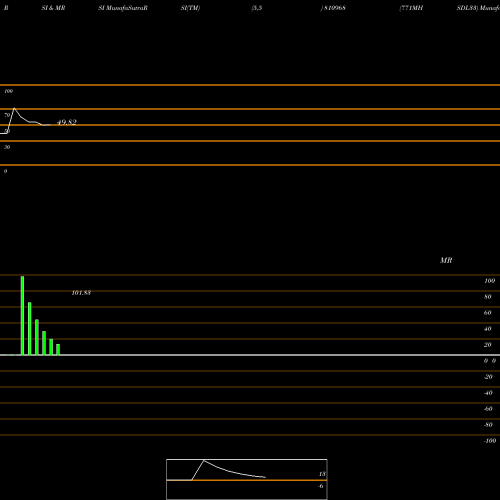The width and height of the screenshot is (500, 500).
Task: Click the ') 819968' header text
Action: tap(333, 8)
